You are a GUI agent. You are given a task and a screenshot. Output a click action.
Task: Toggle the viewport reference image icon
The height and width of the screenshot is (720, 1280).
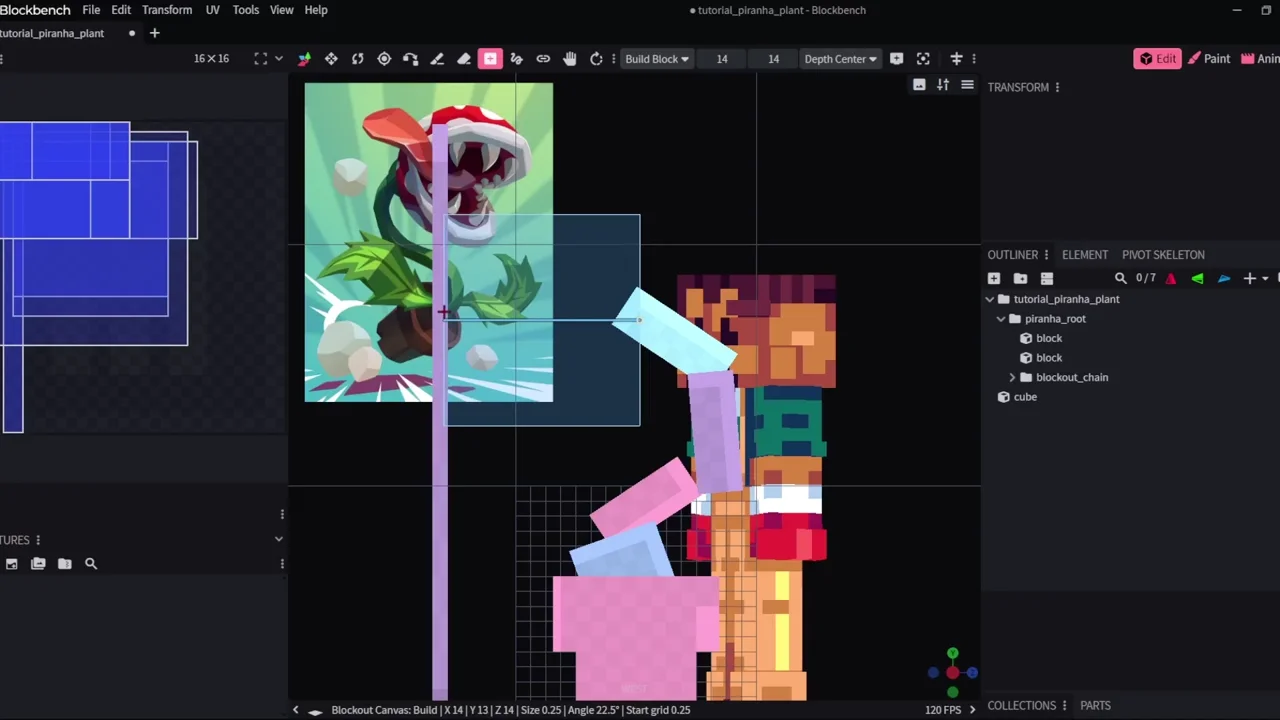[919, 85]
